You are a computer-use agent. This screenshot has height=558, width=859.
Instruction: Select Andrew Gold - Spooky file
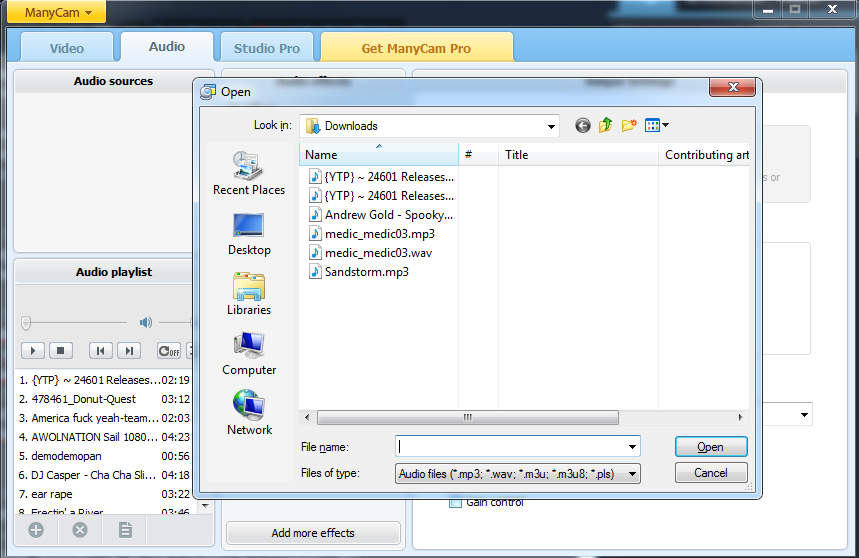coord(381,215)
